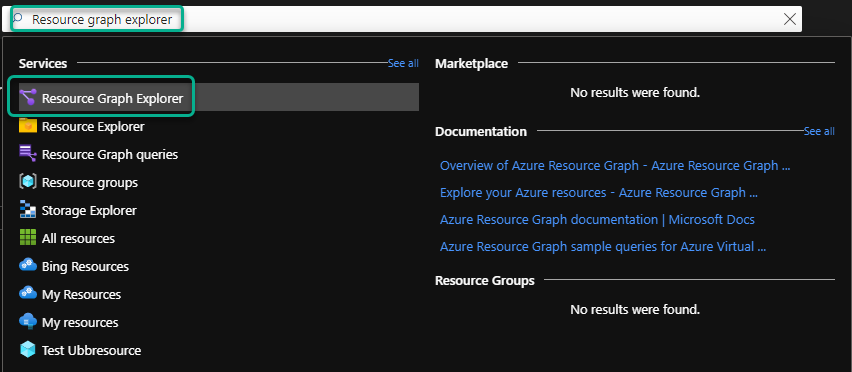Click the Bing Resources cloud icon

(x=28, y=266)
